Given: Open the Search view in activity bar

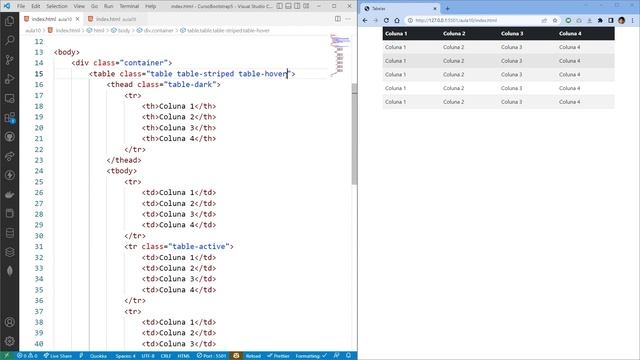Looking at the screenshot, I should tap(9, 40).
